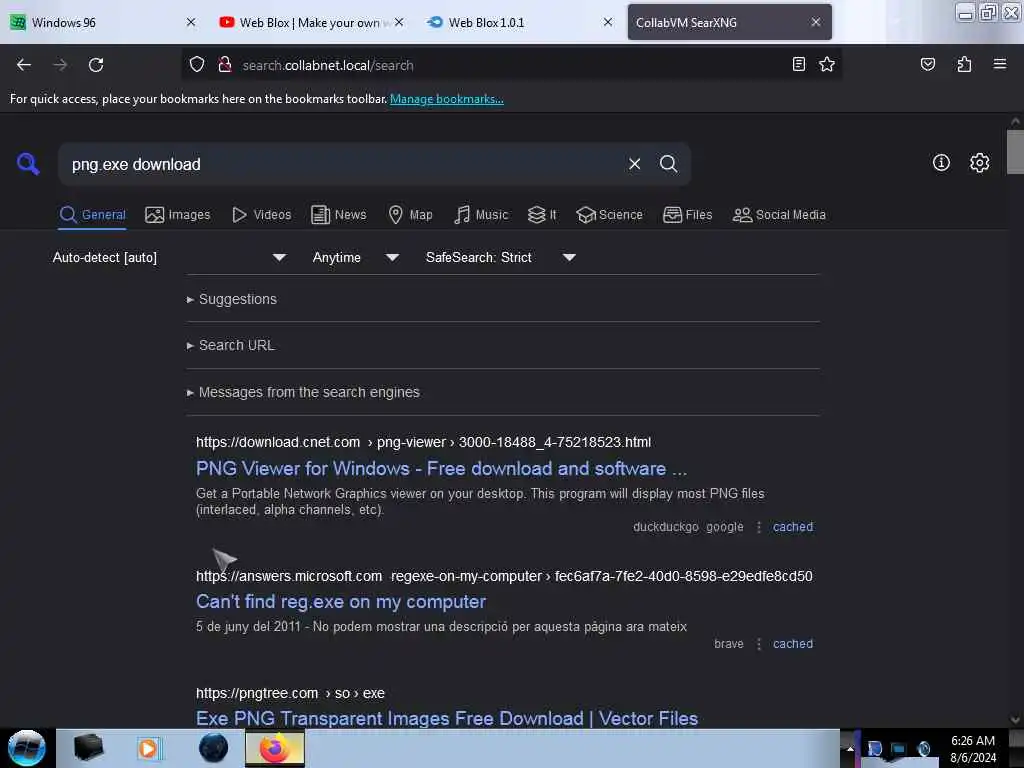The height and width of the screenshot is (768, 1024).
Task: Click the page vertical scrollbar thumb
Action: [1015, 152]
